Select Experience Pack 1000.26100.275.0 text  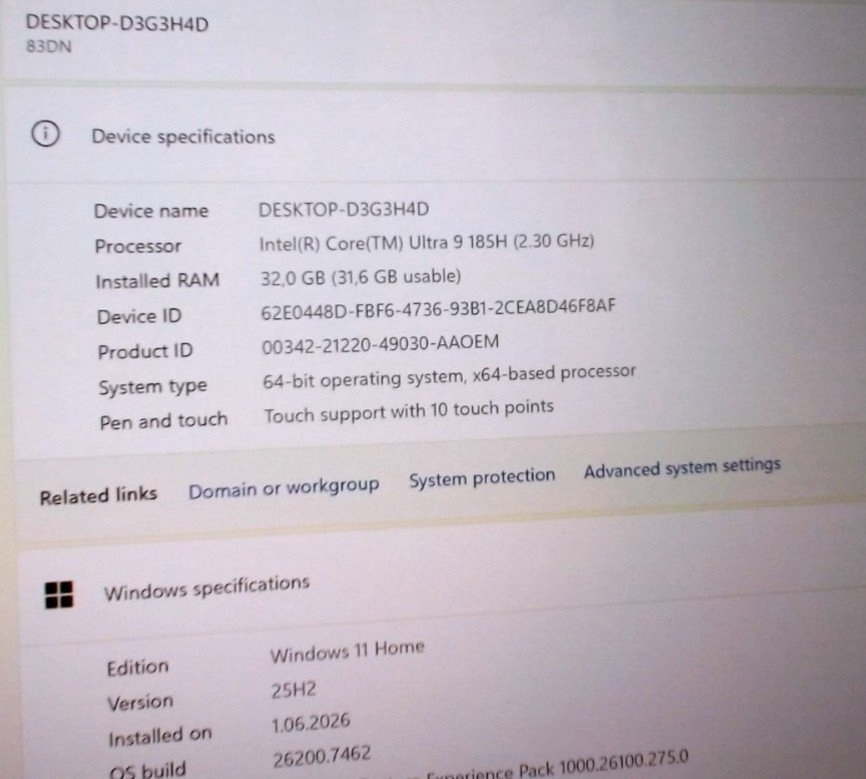[x=558, y=767]
